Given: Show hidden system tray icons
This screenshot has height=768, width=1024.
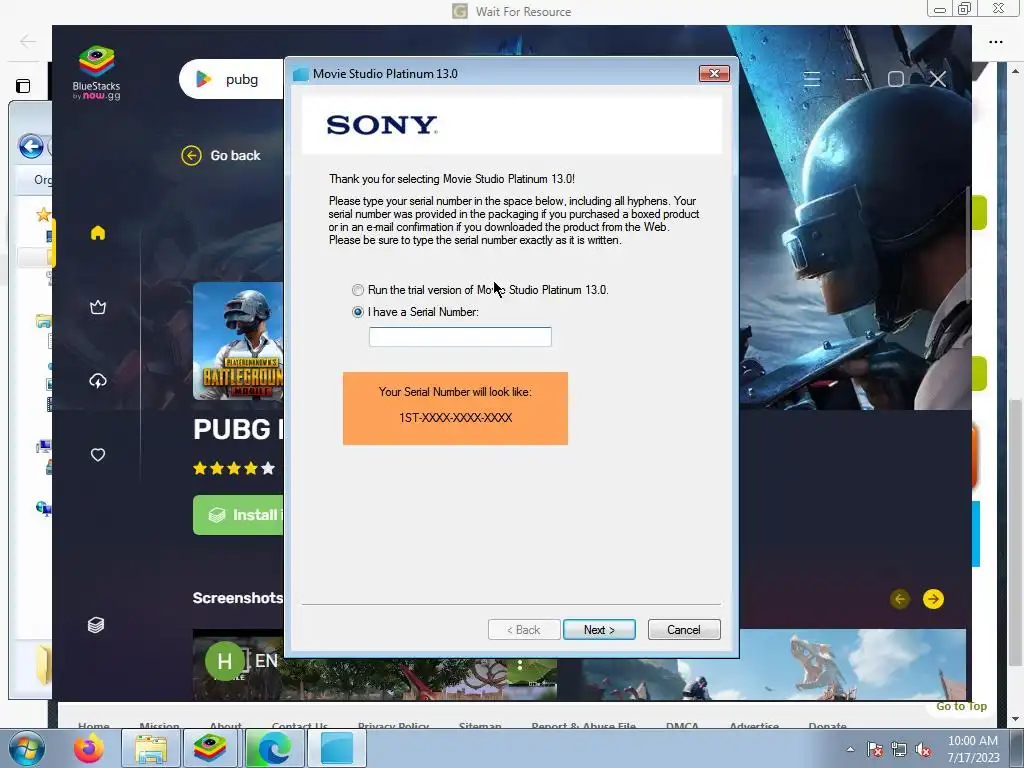Looking at the screenshot, I should click(x=850, y=749).
